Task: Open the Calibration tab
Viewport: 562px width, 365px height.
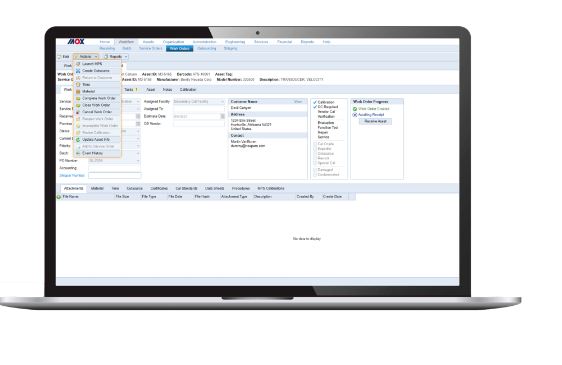Action: 188,90
